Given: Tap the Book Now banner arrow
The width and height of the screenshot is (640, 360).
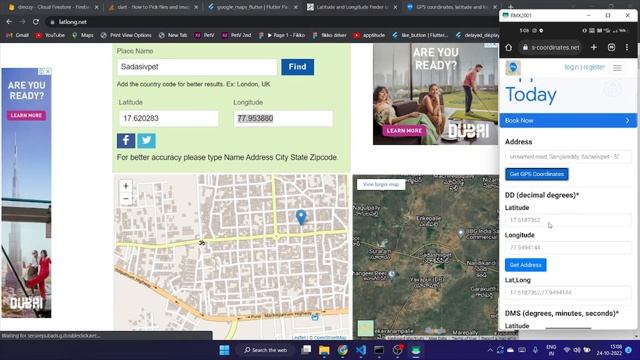Looking at the screenshot, I should (627, 120).
